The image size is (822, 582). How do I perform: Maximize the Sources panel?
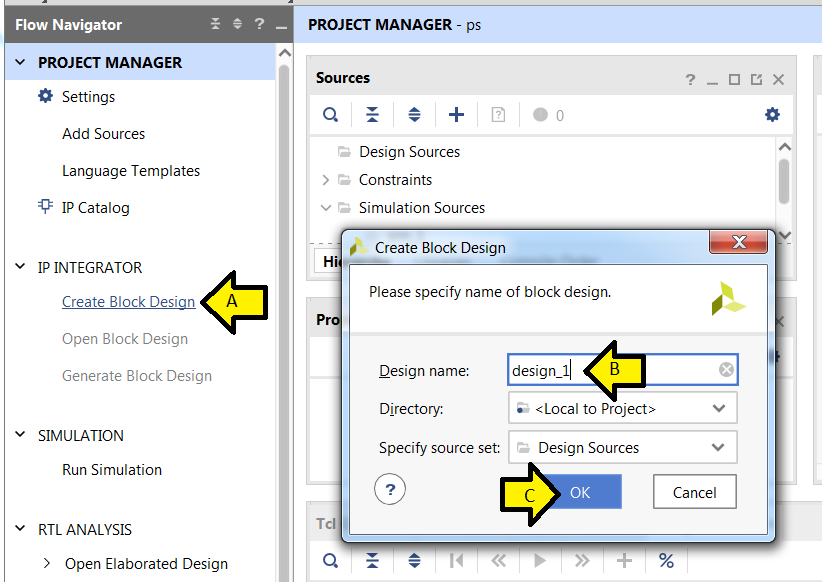tap(734, 80)
